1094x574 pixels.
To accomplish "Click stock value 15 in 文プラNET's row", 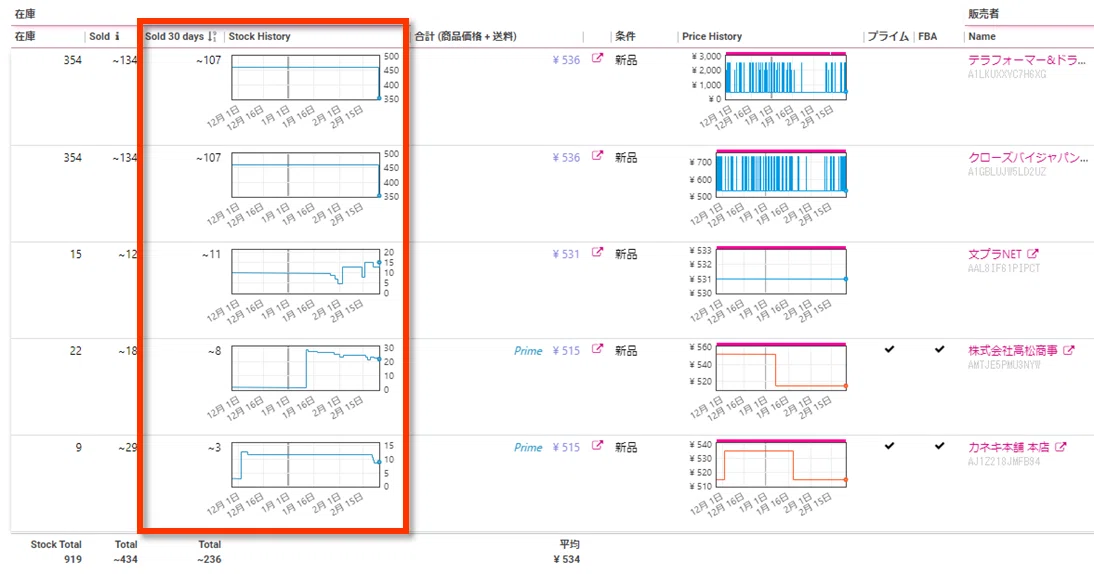I will 75,254.
